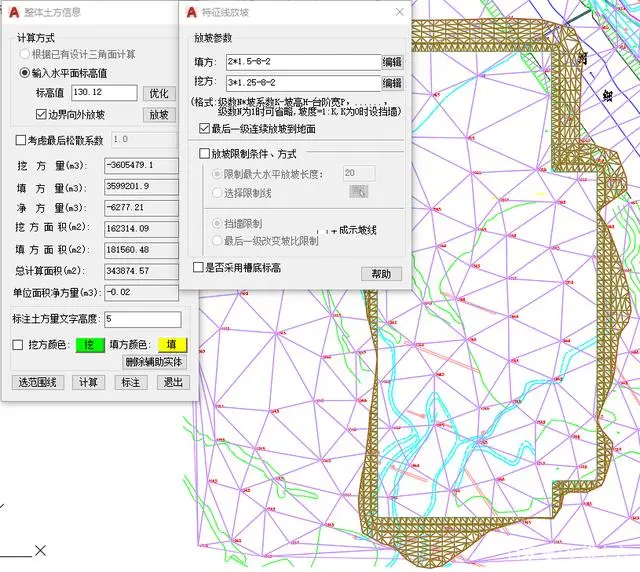Toggle checkbox 放坡限制条件、方式

pyautogui.click(x=204, y=154)
